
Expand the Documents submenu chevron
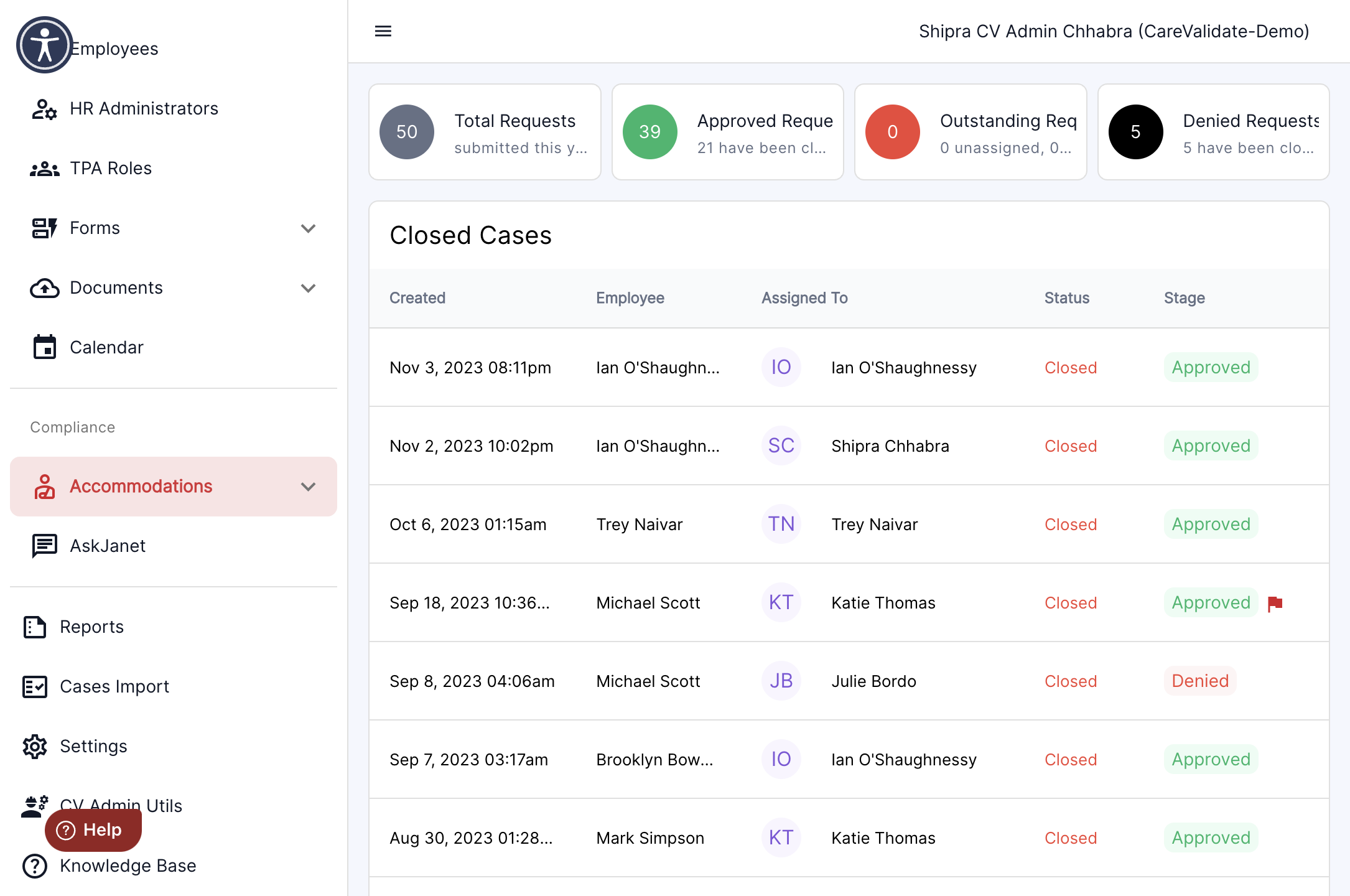308,288
